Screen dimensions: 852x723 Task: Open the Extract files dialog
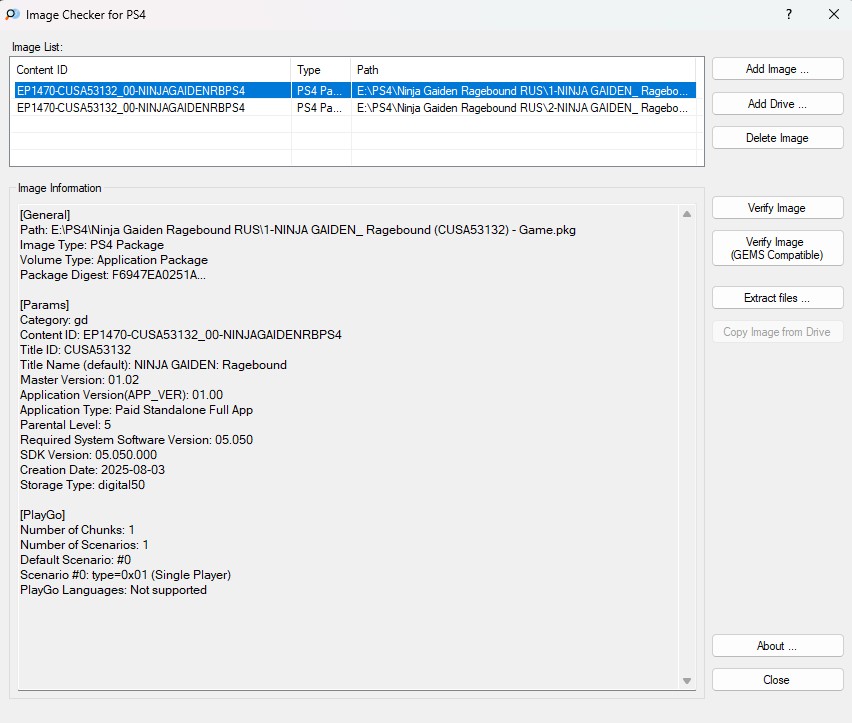(777, 298)
